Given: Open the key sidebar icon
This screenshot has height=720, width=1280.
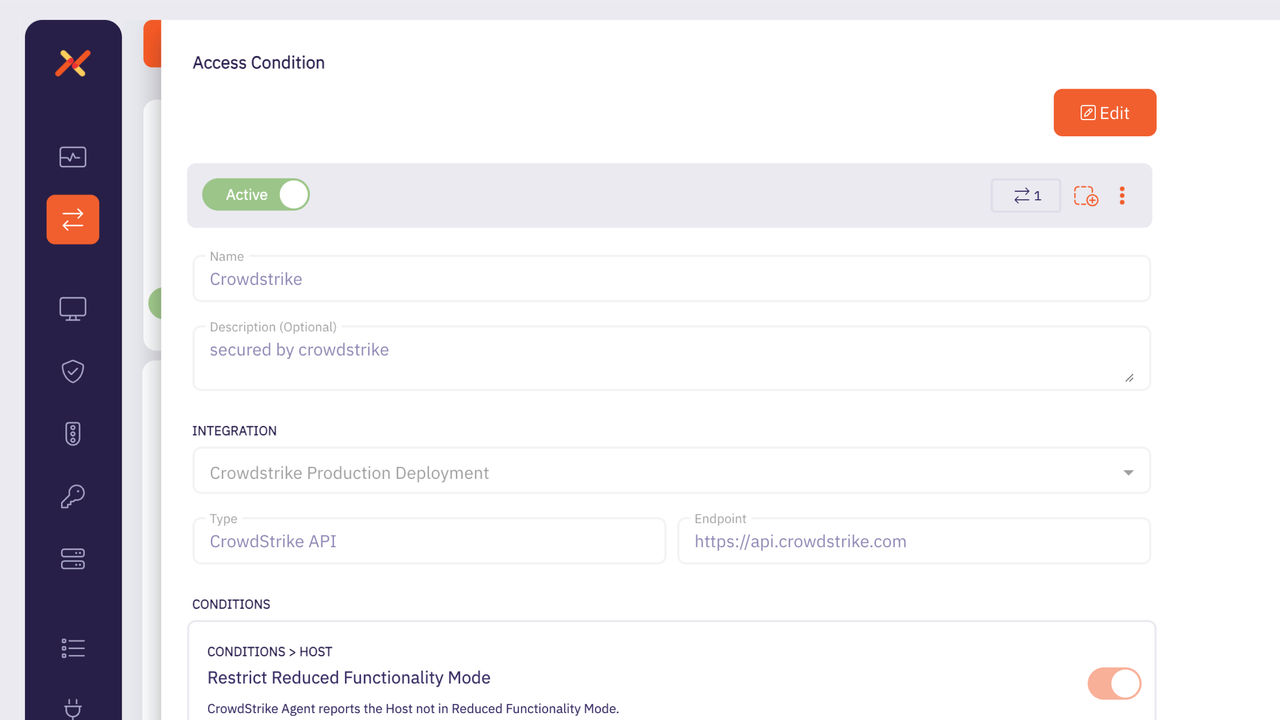Looking at the screenshot, I should pos(73,496).
